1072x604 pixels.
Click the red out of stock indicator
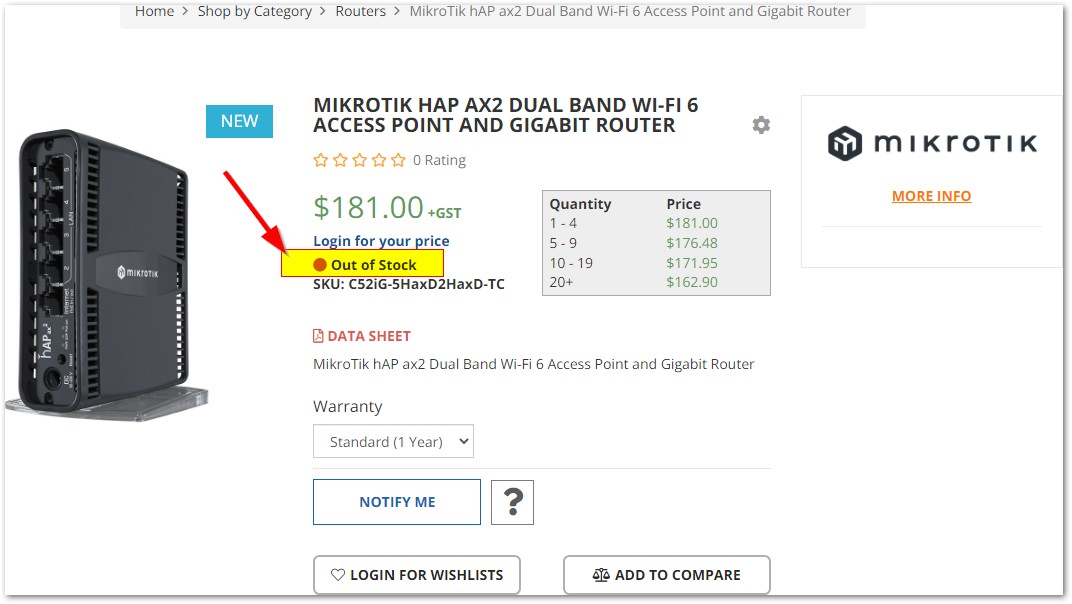tap(320, 265)
